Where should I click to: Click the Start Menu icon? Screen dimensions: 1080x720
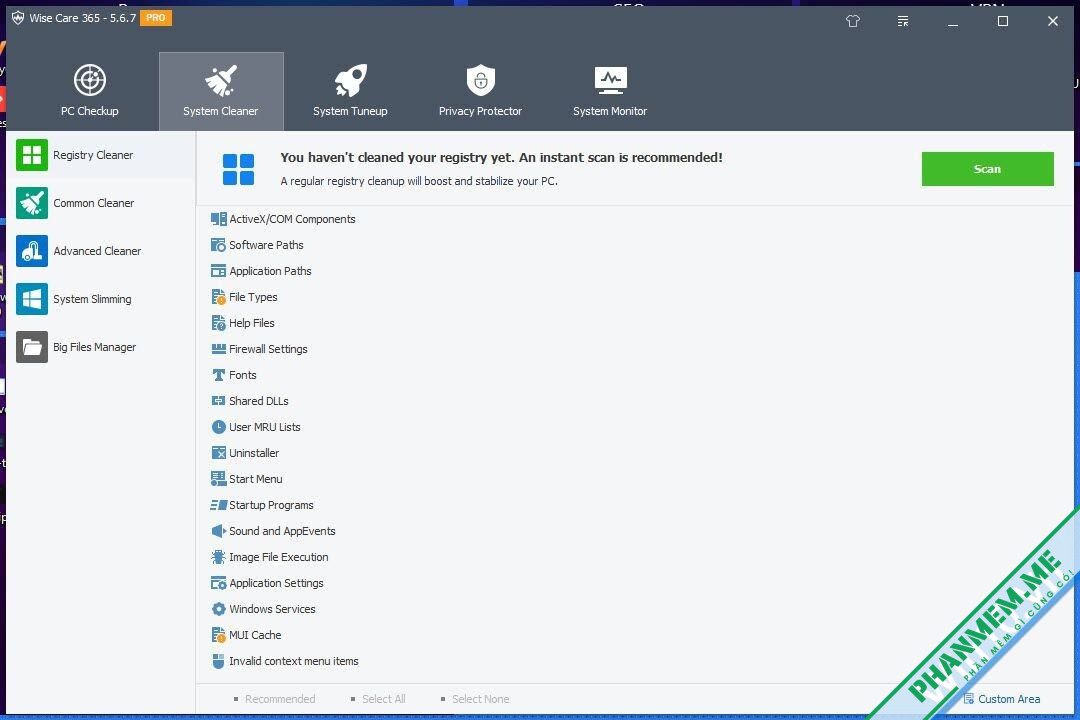[x=218, y=479]
